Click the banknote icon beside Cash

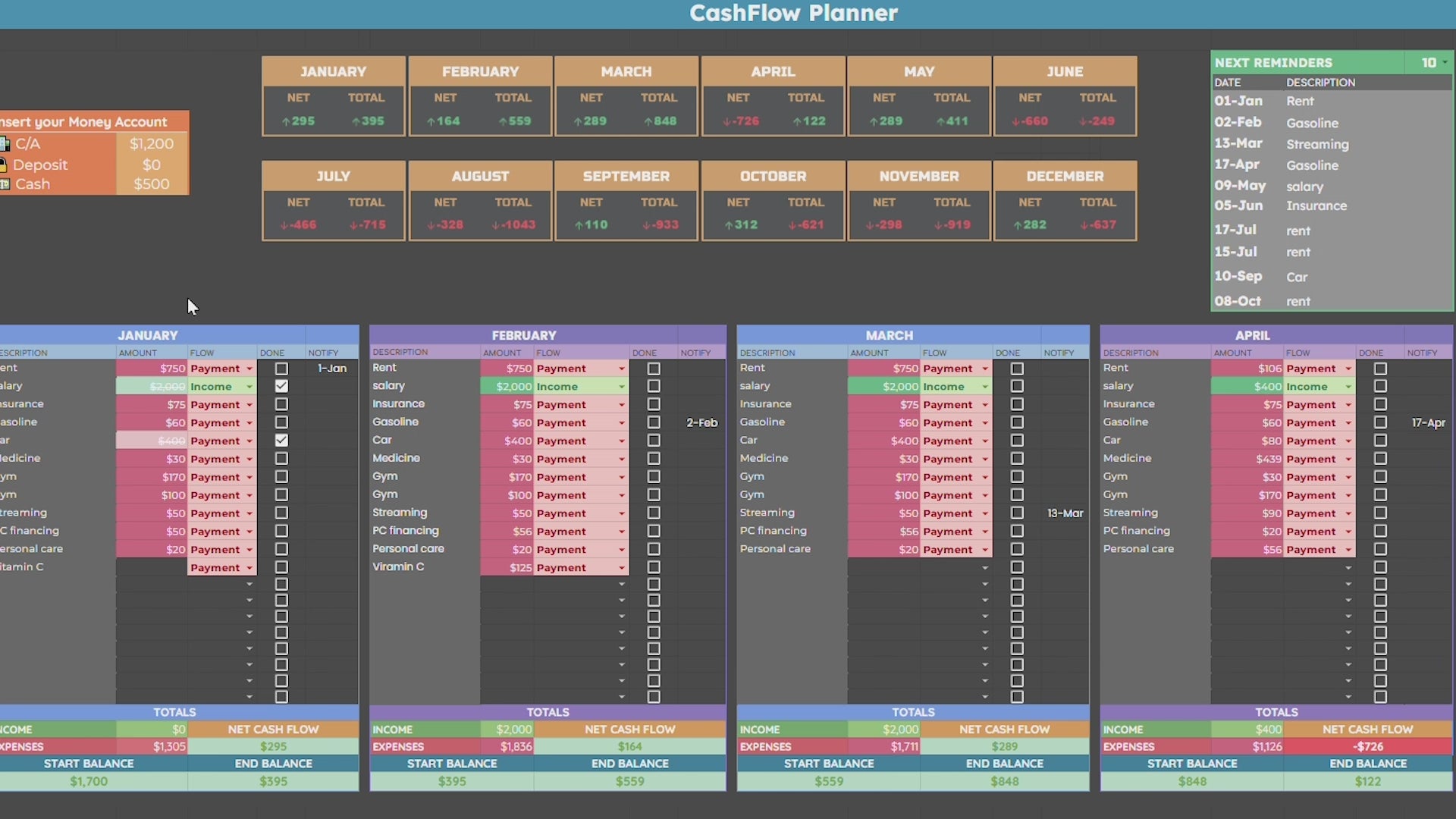tap(4, 184)
